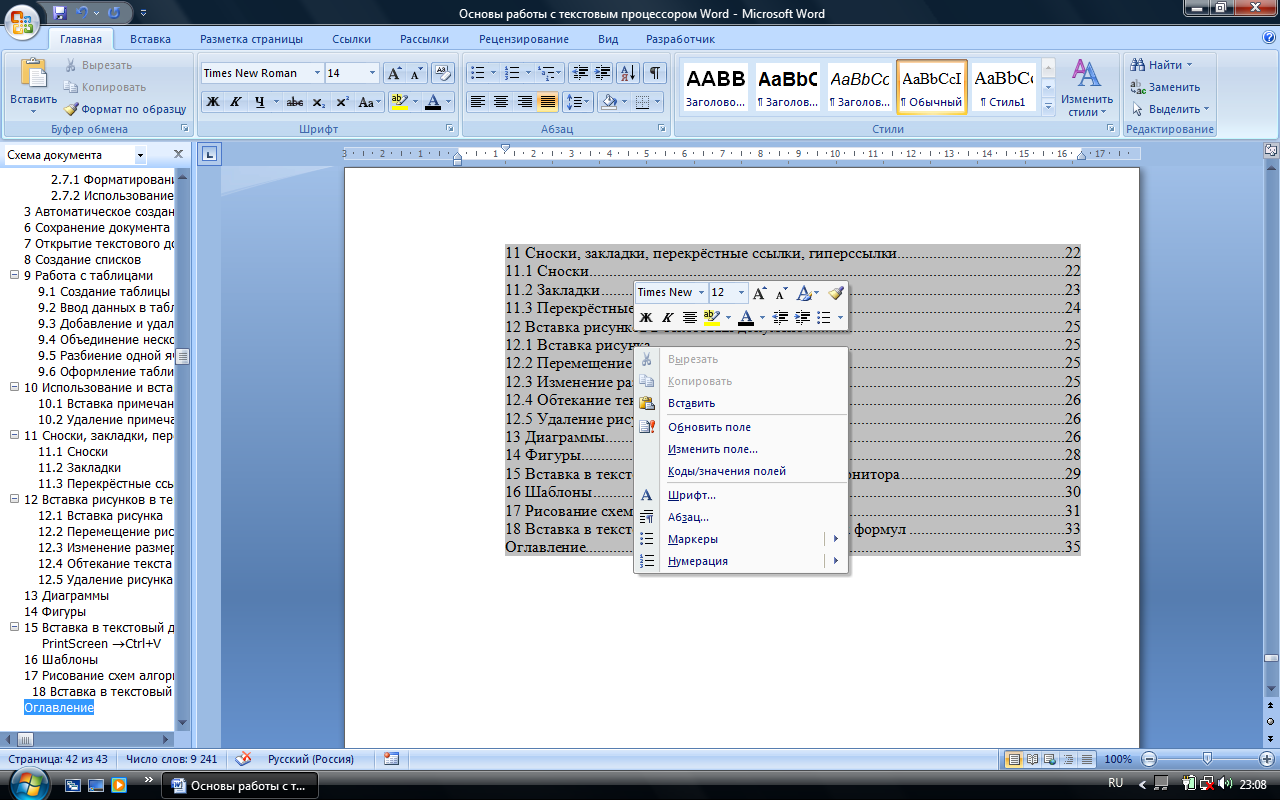This screenshot has width=1280, height=800.
Task: Grow font size in ribbon
Action: tap(395, 73)
